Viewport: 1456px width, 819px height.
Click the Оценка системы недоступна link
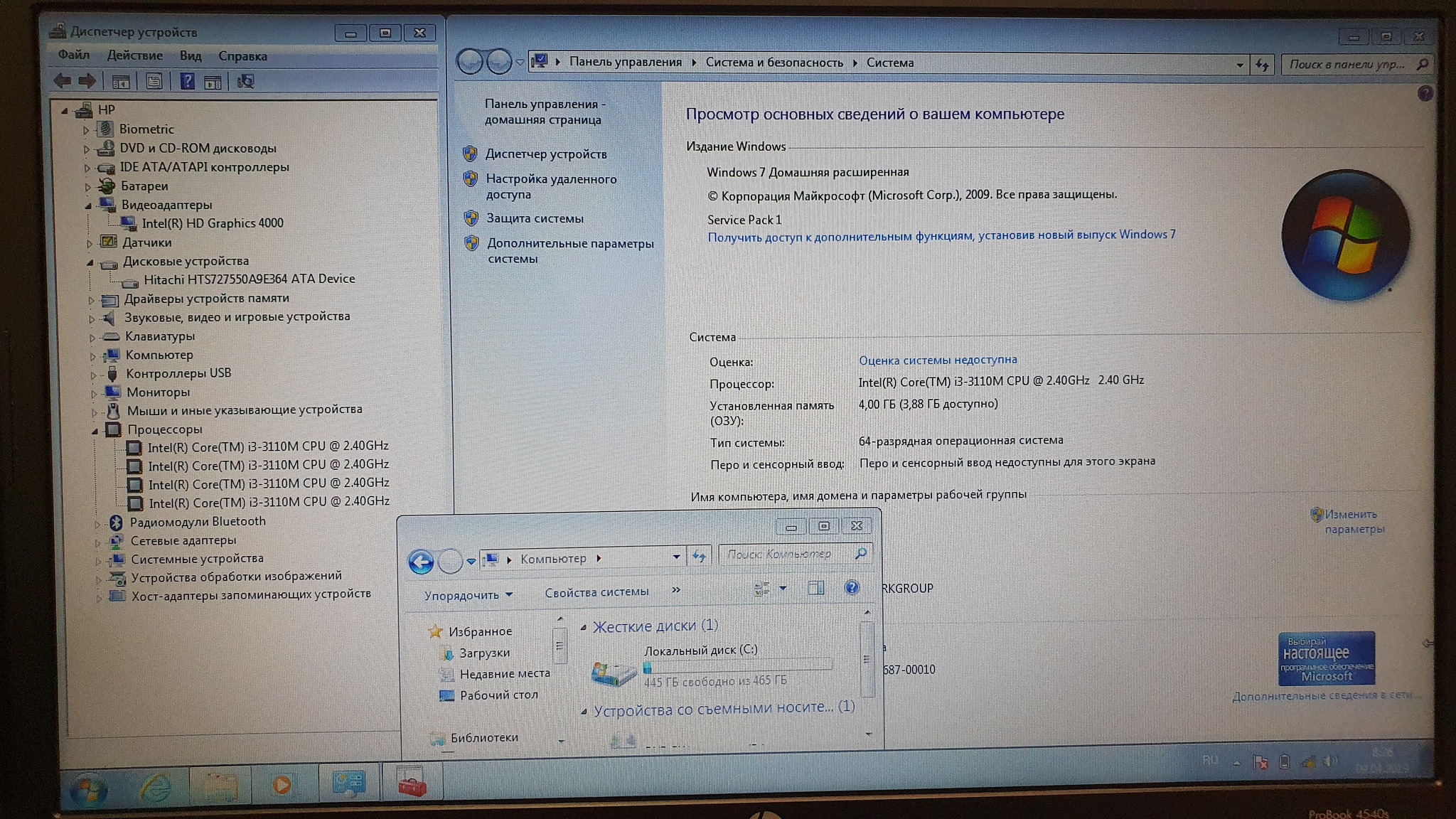(x=937, y=360)
